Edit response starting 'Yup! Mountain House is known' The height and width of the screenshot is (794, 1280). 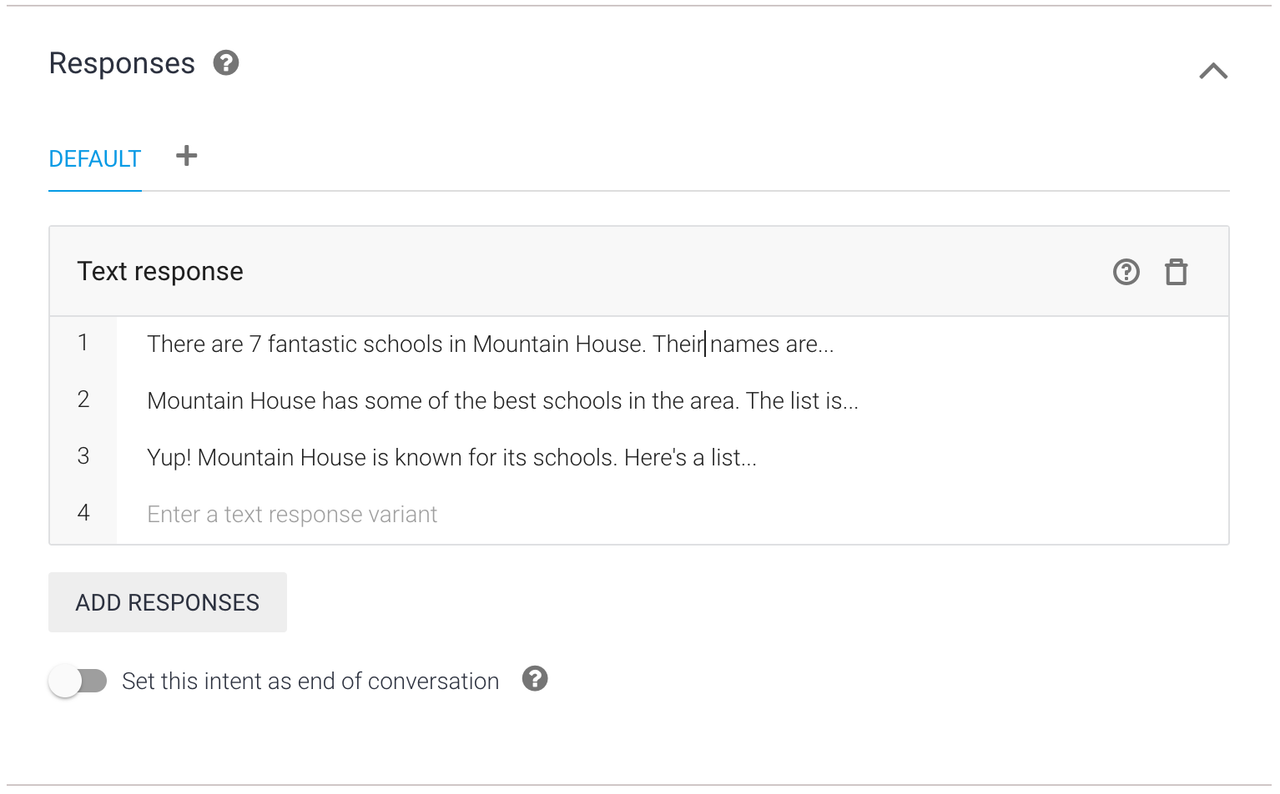click(672, 458)
